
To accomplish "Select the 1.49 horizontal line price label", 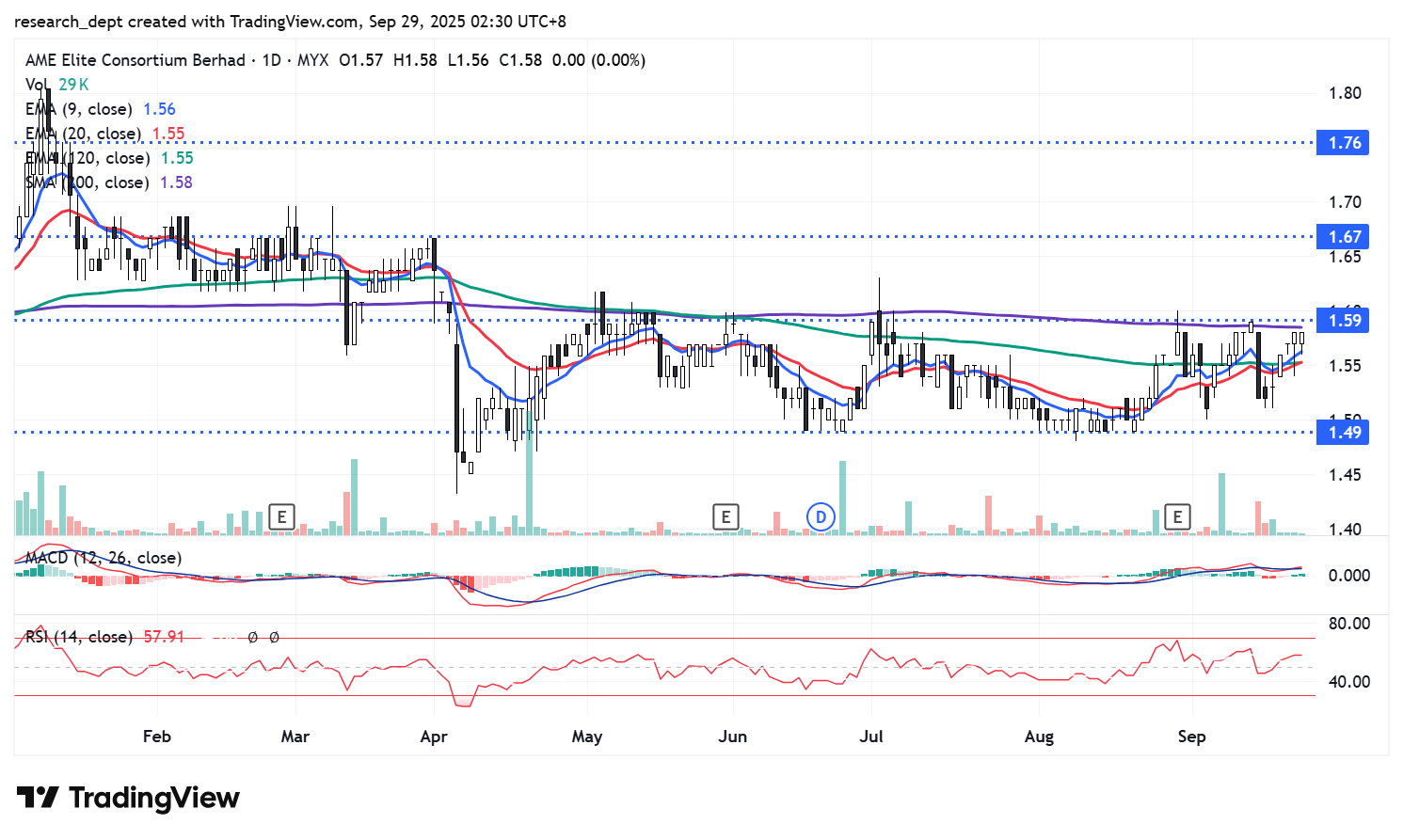I will point(1344,433).
